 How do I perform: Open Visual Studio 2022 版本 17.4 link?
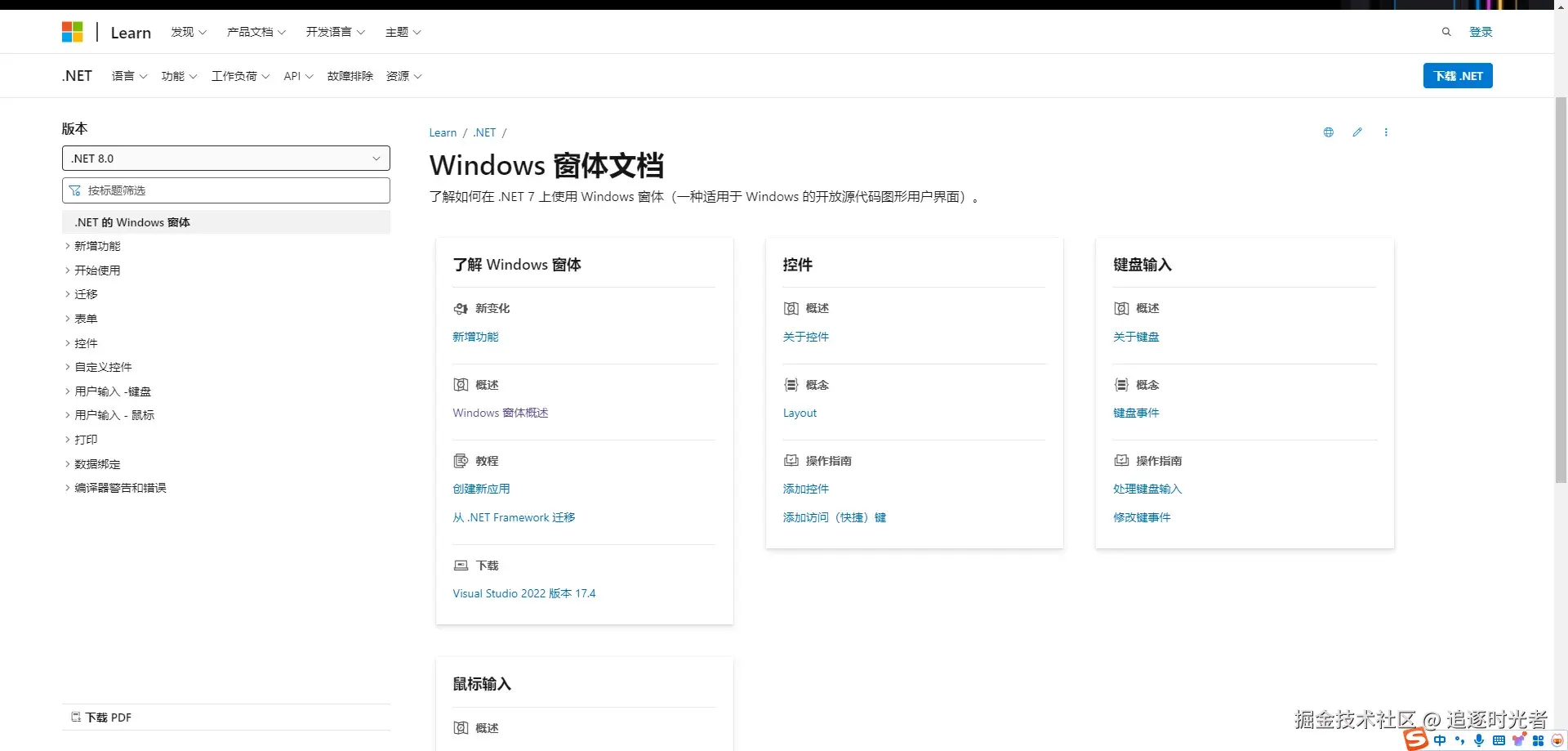click(x=524, y=593)
